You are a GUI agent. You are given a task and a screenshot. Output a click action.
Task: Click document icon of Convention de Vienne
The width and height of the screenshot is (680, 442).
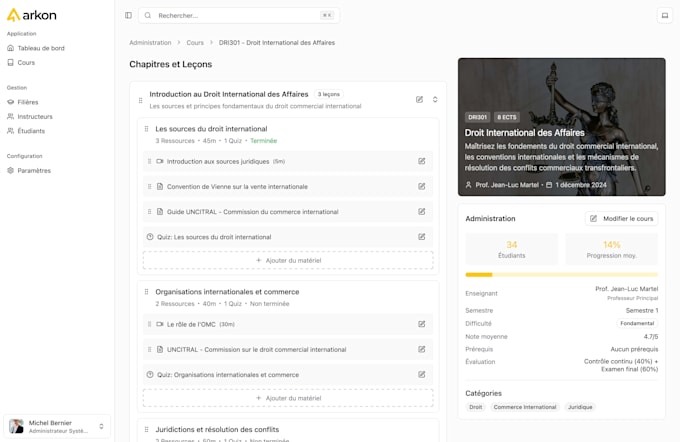(x=160, y=187)
